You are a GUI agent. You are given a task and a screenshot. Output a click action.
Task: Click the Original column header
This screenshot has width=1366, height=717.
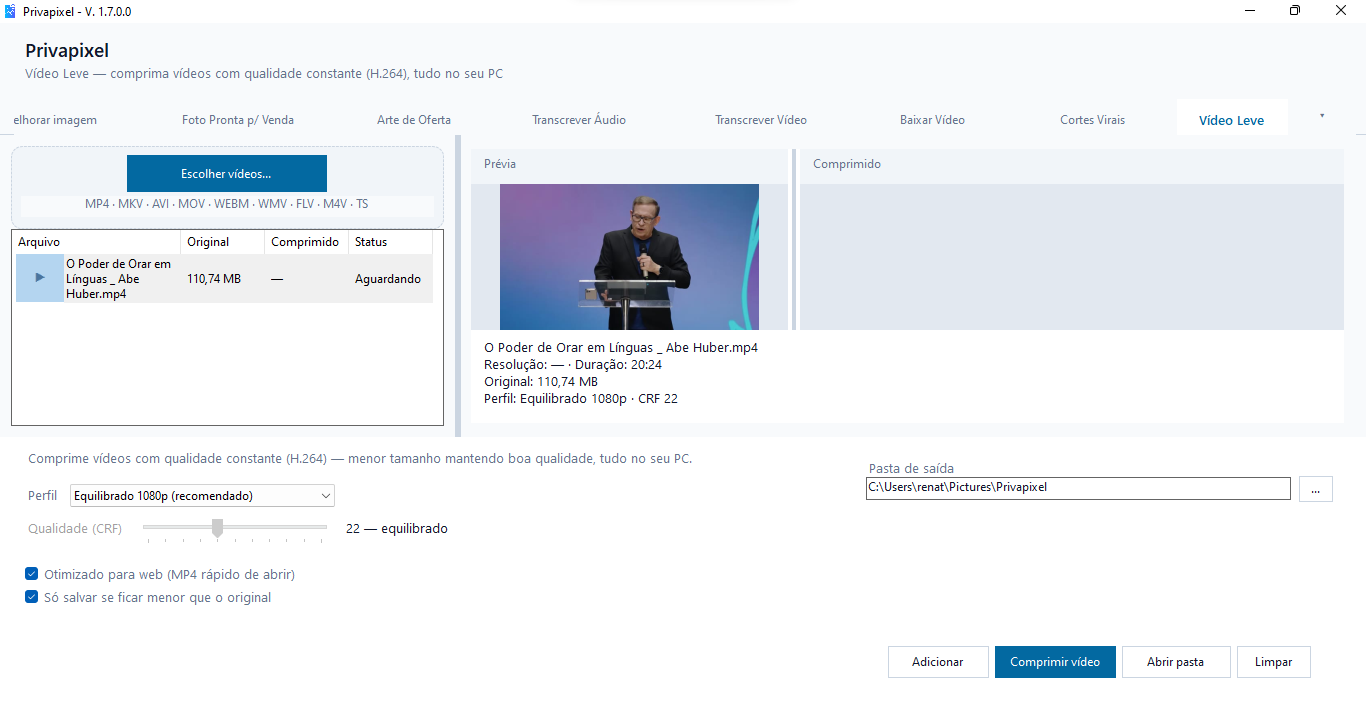223,242
